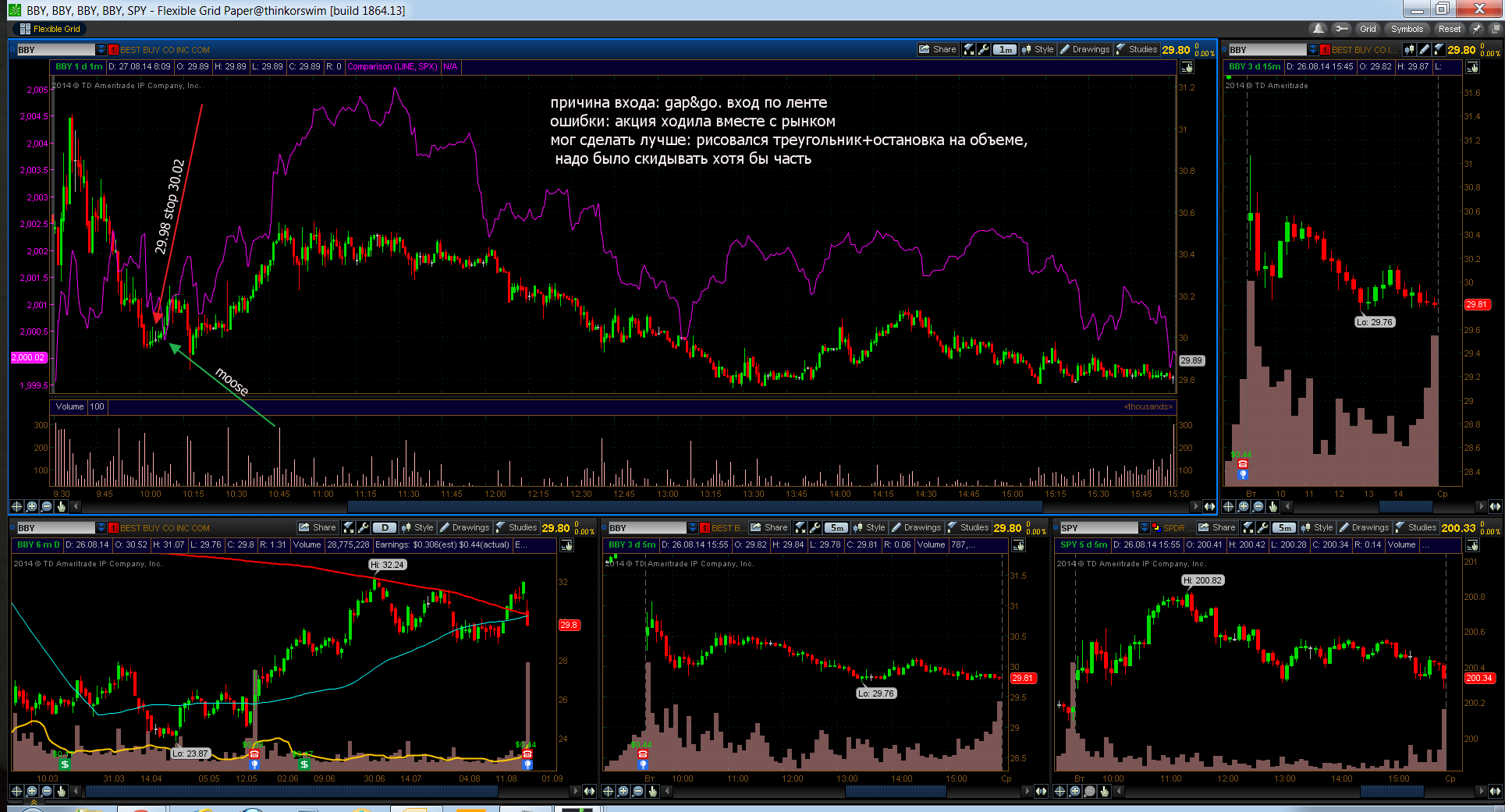Screen dimensions: 1505x812
Task: Click the pin icon in the top bar
Action: (1477, 29)
